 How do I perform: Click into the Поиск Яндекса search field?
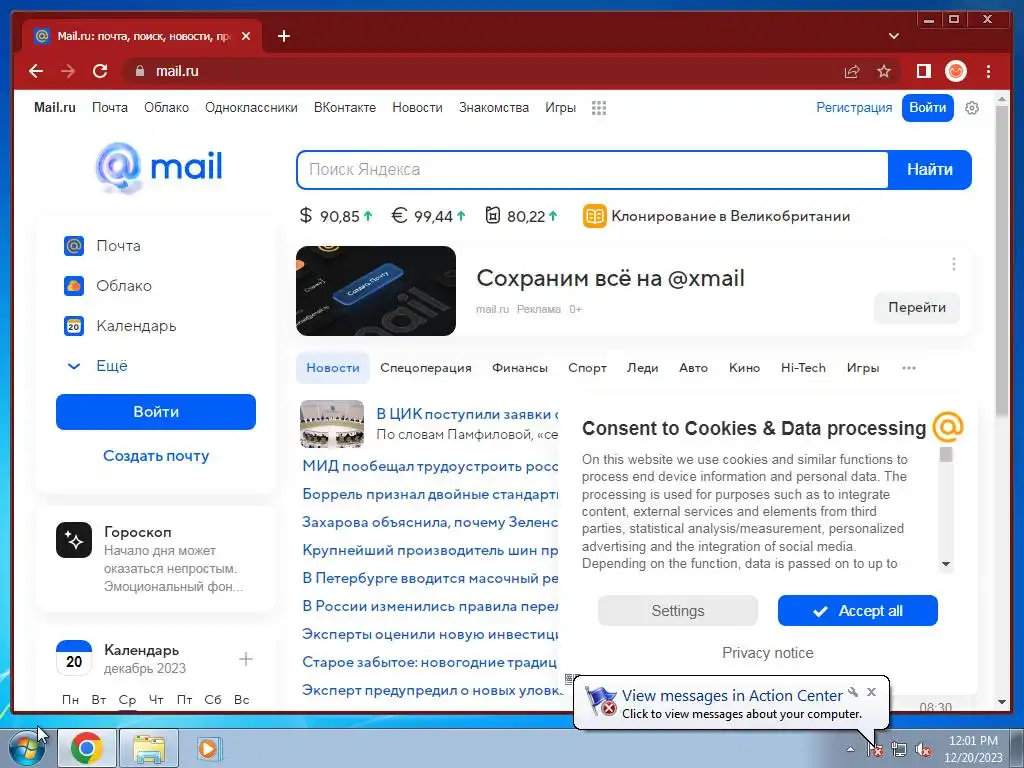pyautogui.click(x=592, y=170)
